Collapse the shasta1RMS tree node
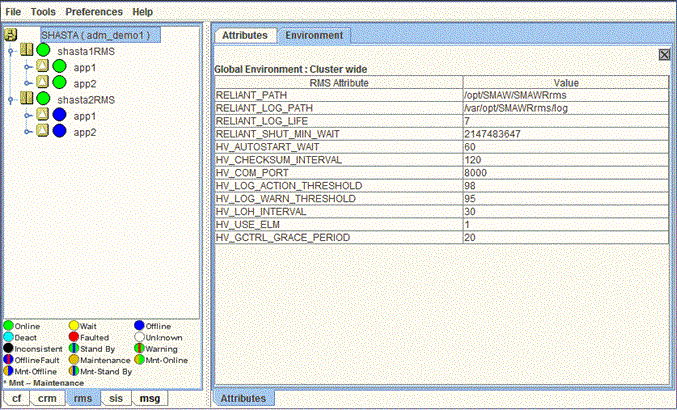 (11, 50)
